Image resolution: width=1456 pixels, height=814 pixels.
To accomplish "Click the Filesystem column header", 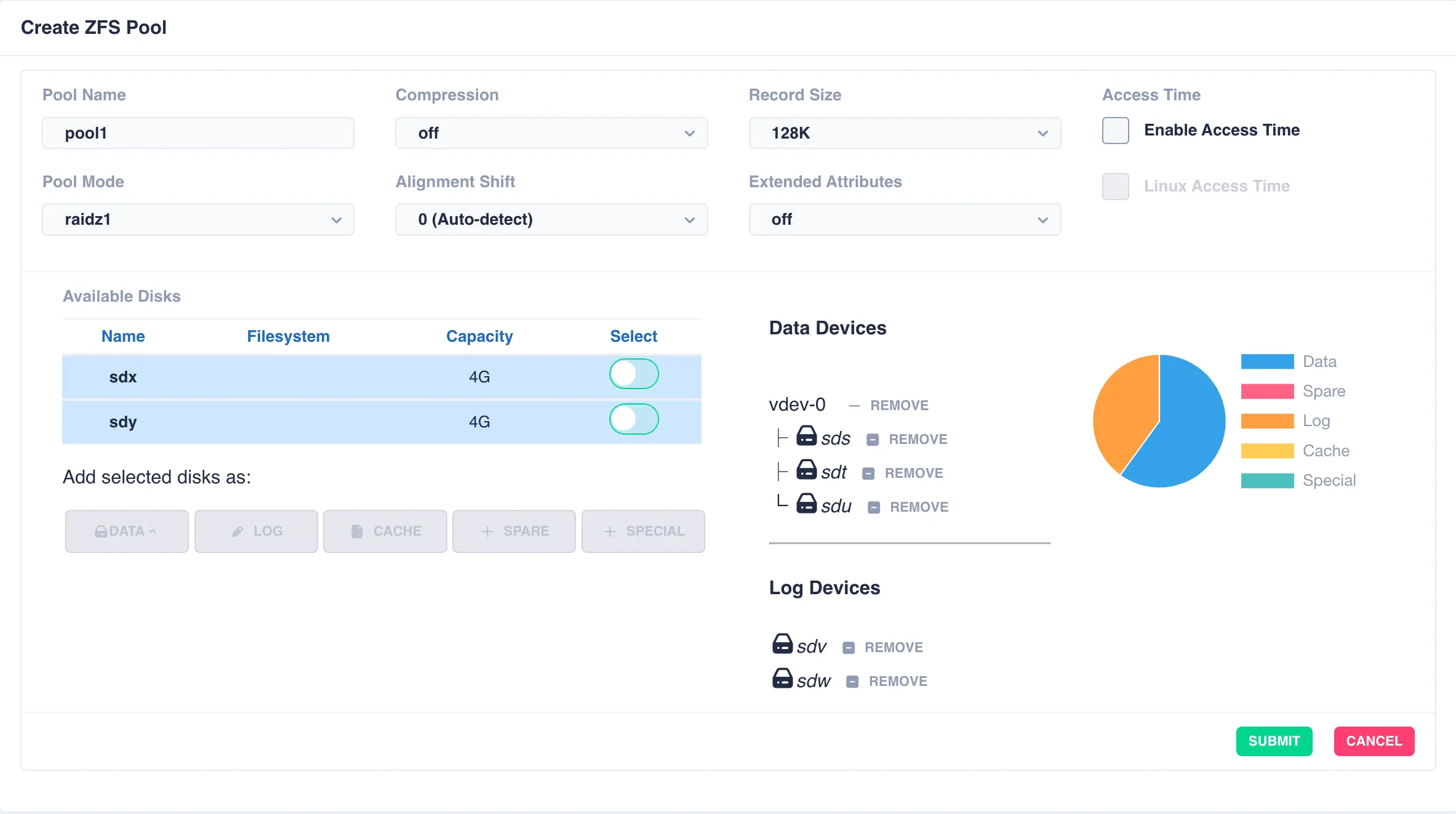I will pos(288,336).
